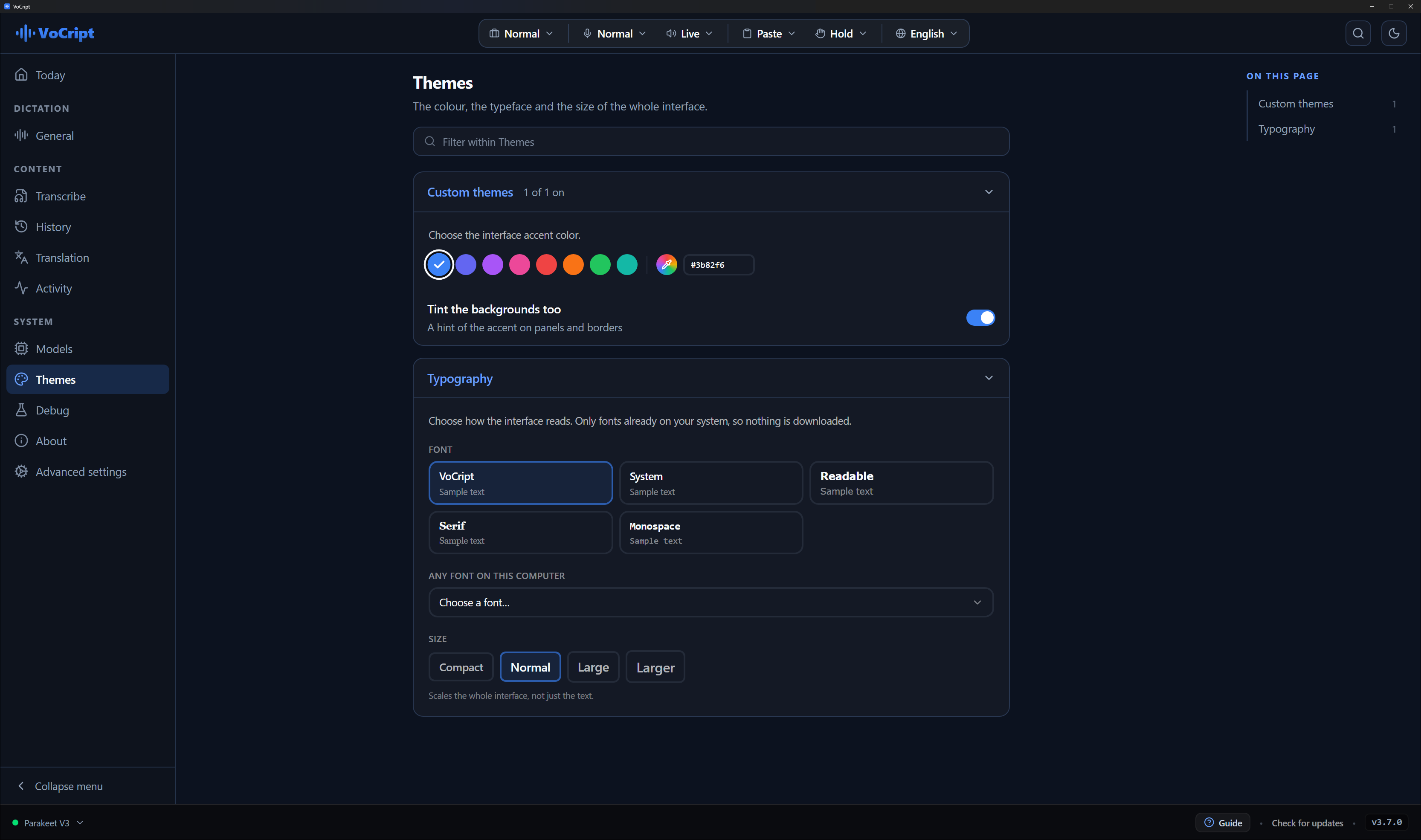Click the VoCript logo in the header

click(x=55, y=33)
